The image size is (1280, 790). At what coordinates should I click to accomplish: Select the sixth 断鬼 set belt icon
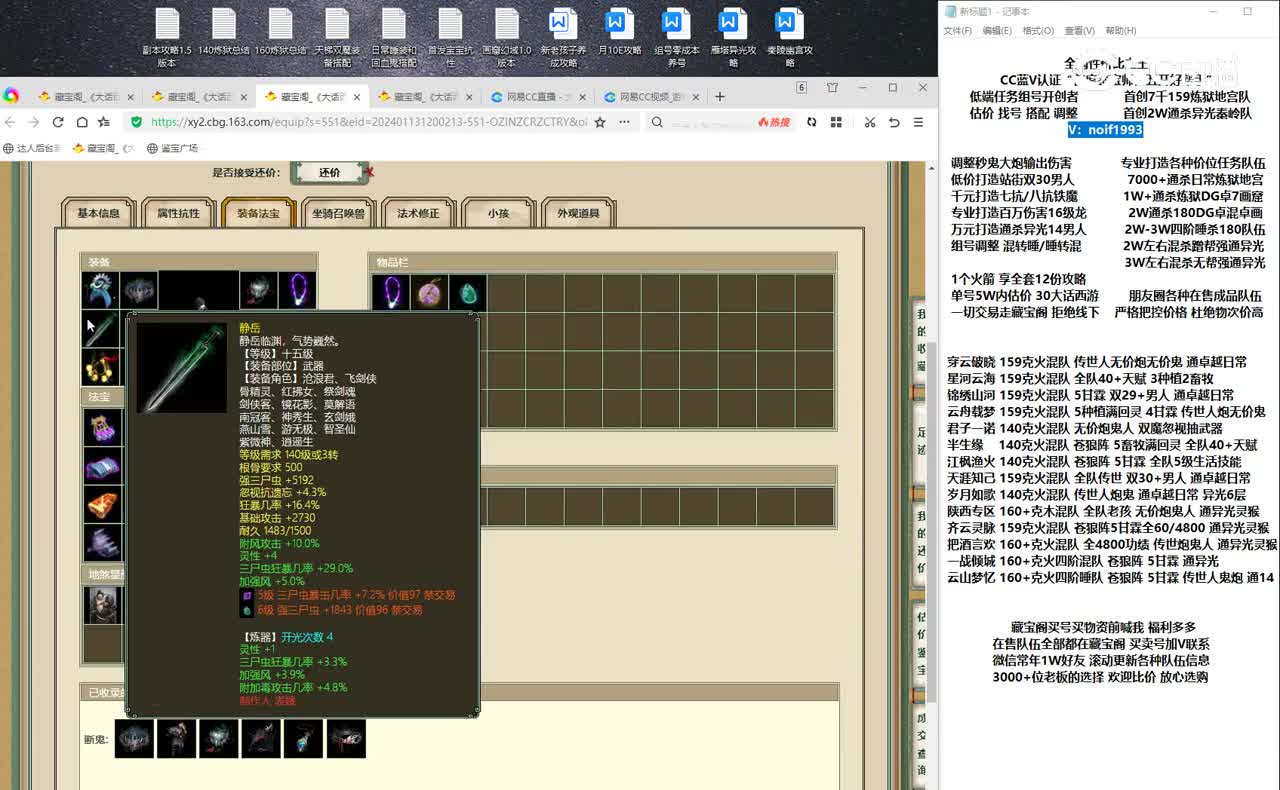click(x=346, y=739)
